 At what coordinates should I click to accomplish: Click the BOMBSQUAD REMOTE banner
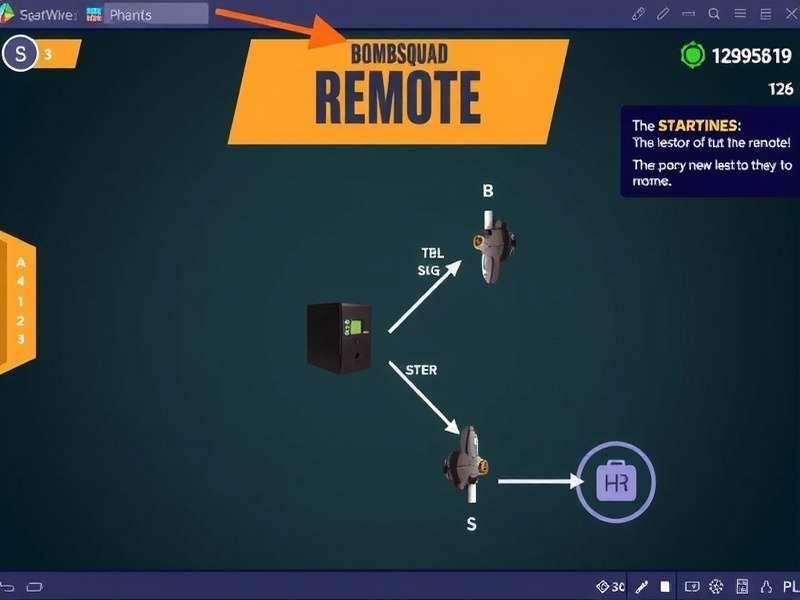click(x=398, y=91)
